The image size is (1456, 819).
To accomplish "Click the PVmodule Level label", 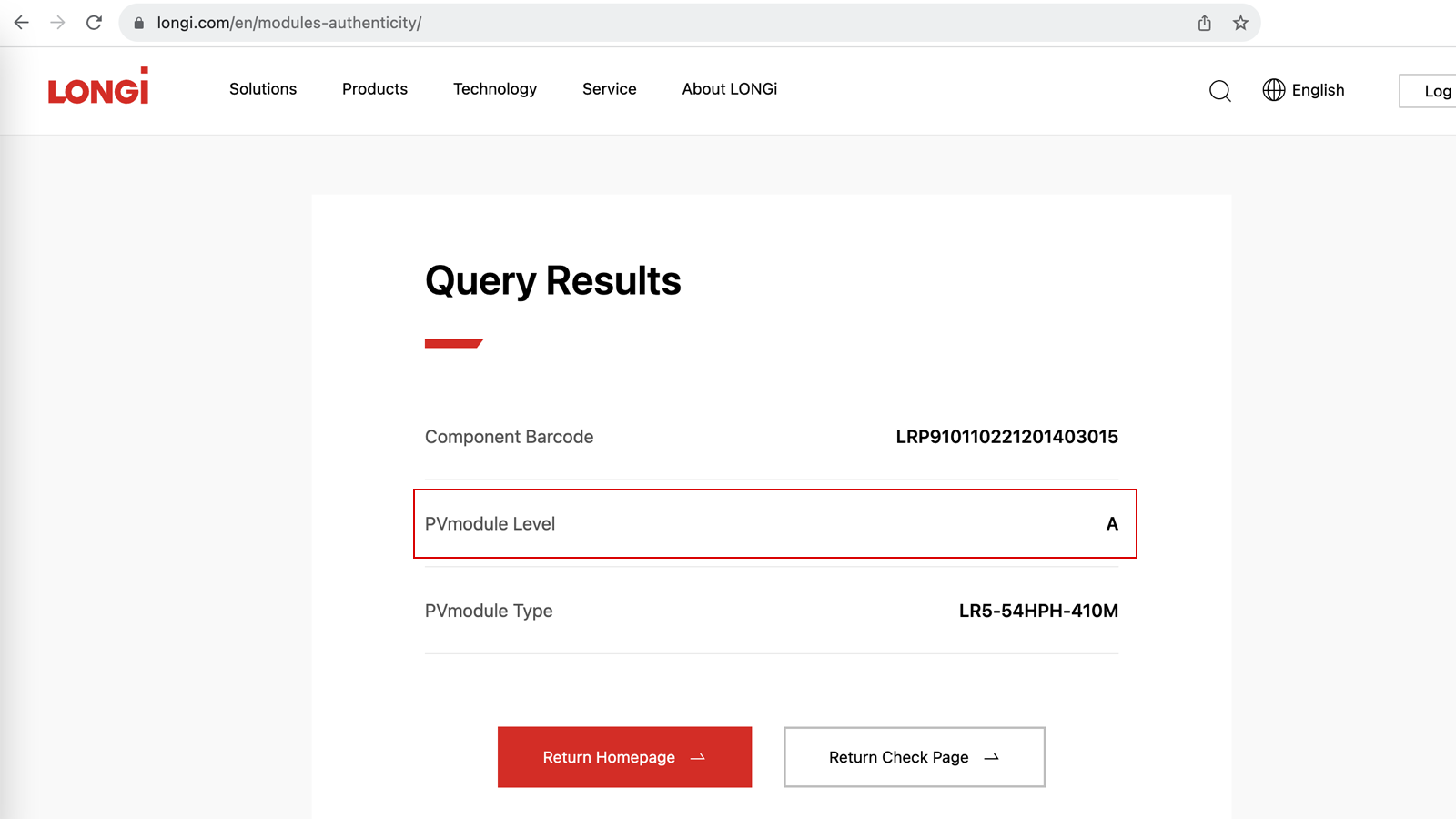I will point(490,524).
